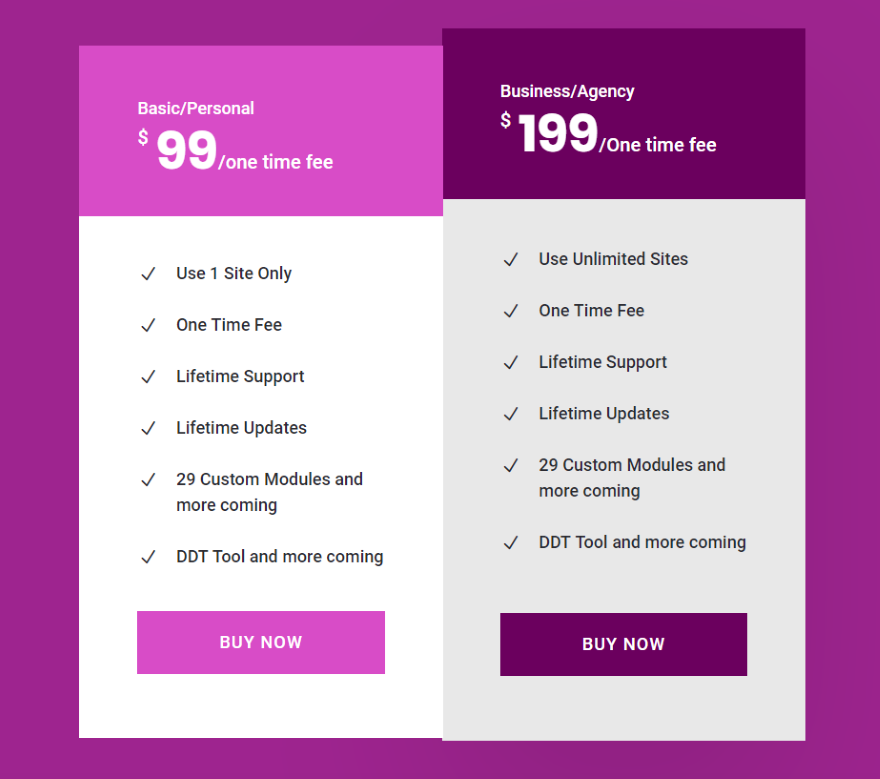Click checkmark beside Use Unlimited Sites
The height and width of the screenshot is (779, 880).
[511, 260]
